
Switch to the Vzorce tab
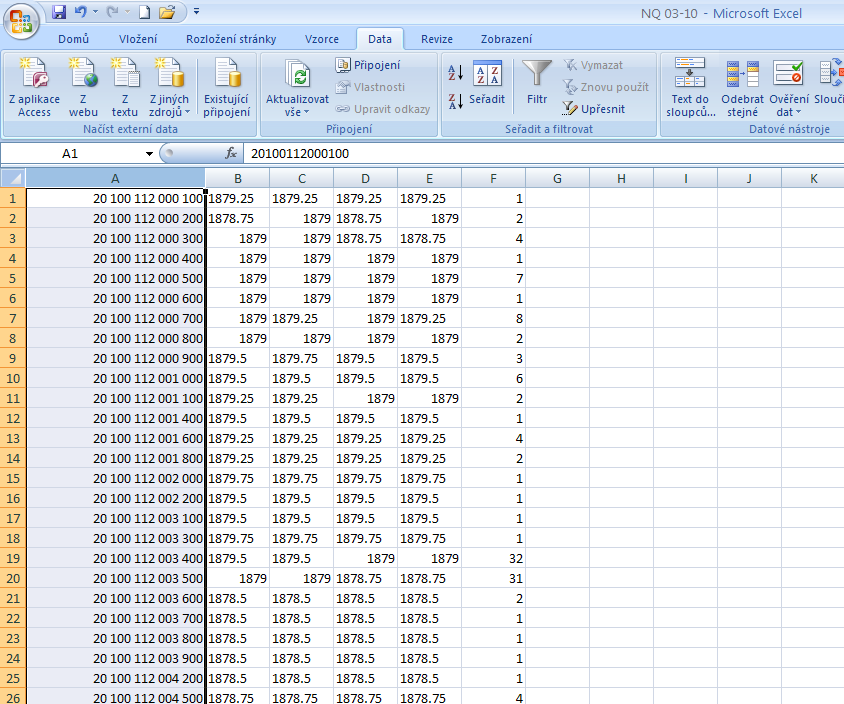321,39
